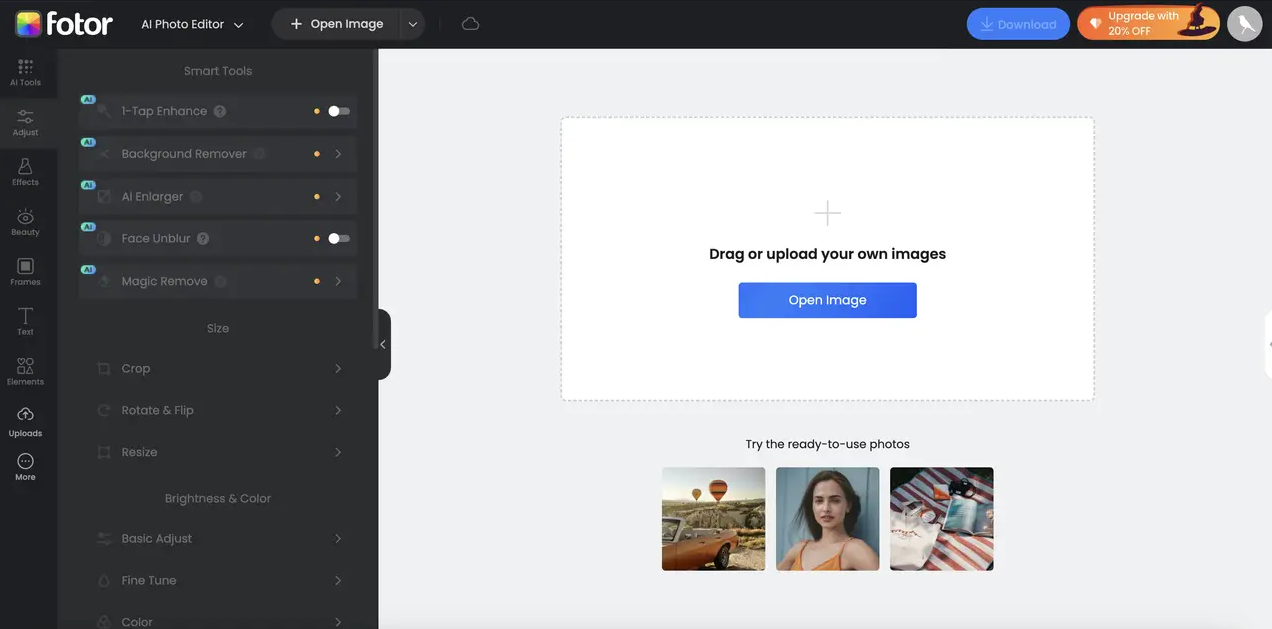Select the Crop menu label
Image resolution: width=1272 pixels, height=629 pixels.
click(x=136, y=369)
